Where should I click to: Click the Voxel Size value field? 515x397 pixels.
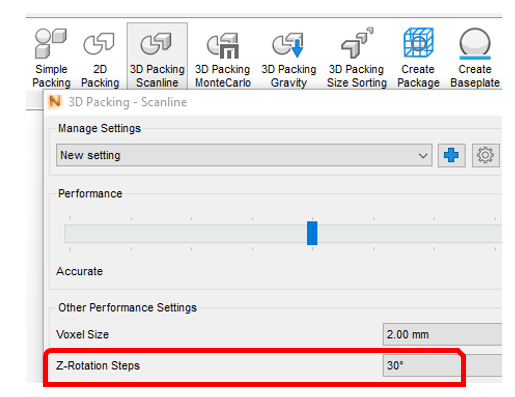click(442, 334)
